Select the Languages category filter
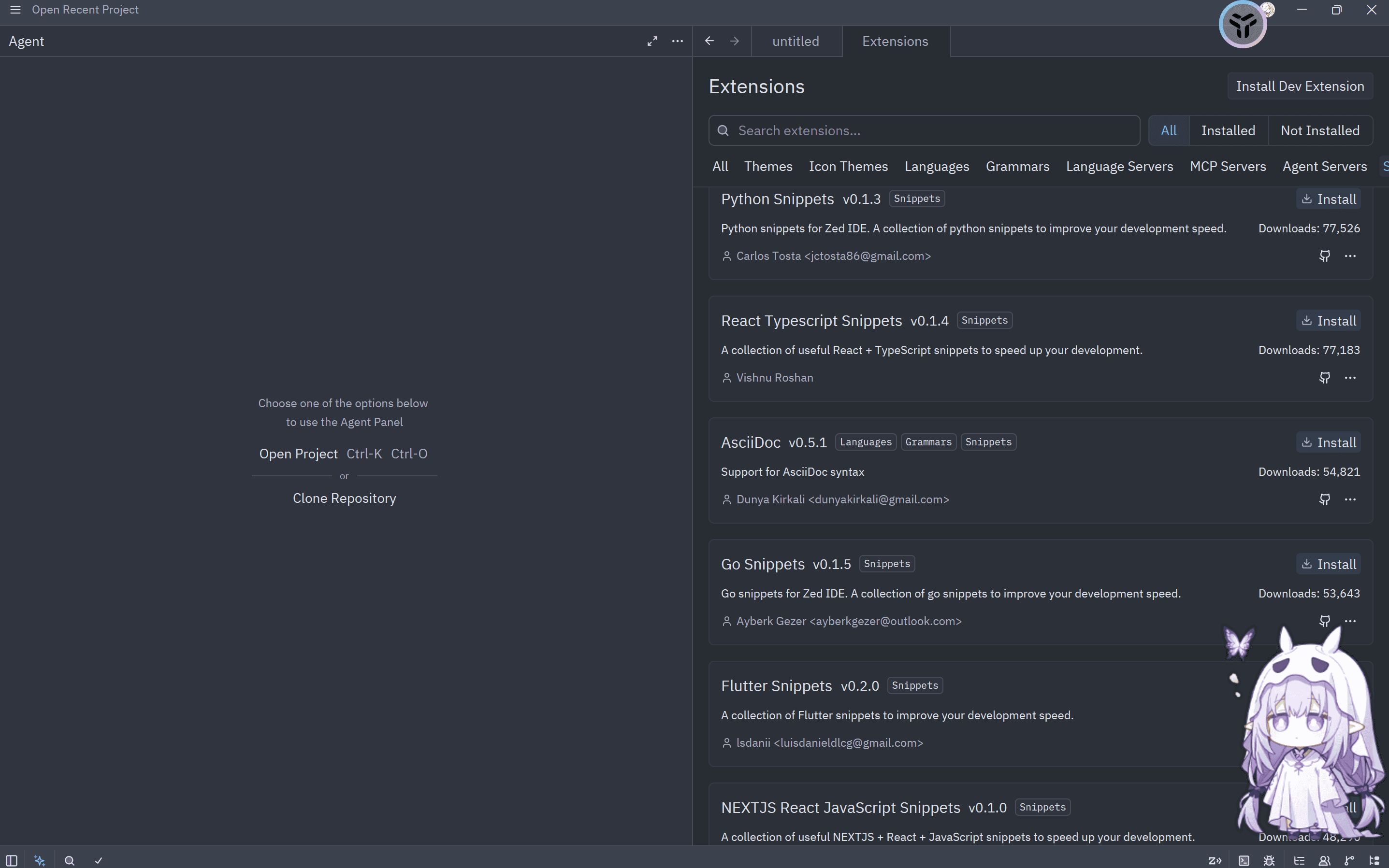This screenshot has width=1389, height=868. (x=936, y=167)
